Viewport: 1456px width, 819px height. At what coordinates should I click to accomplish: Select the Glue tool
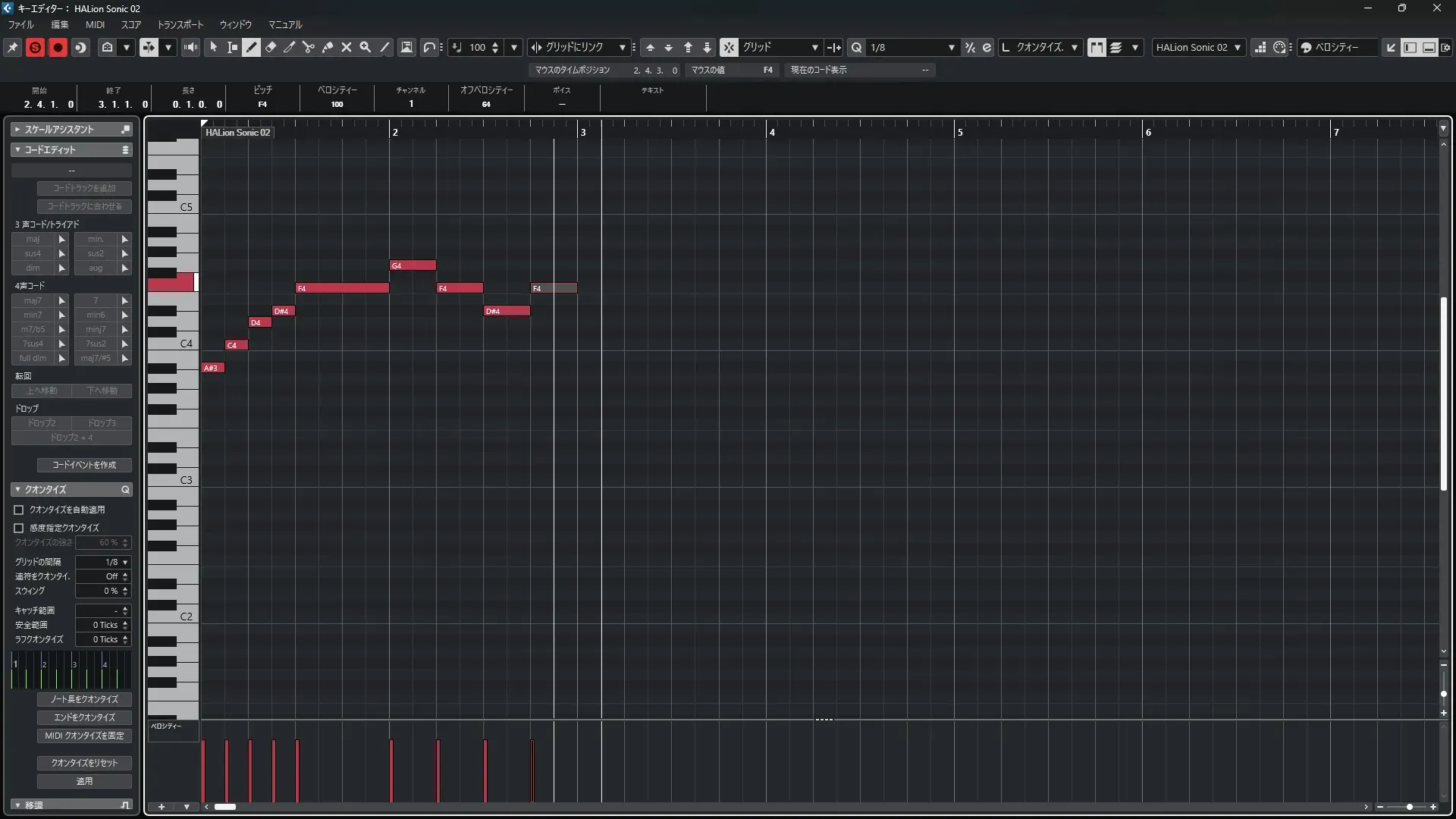point(328,47)
